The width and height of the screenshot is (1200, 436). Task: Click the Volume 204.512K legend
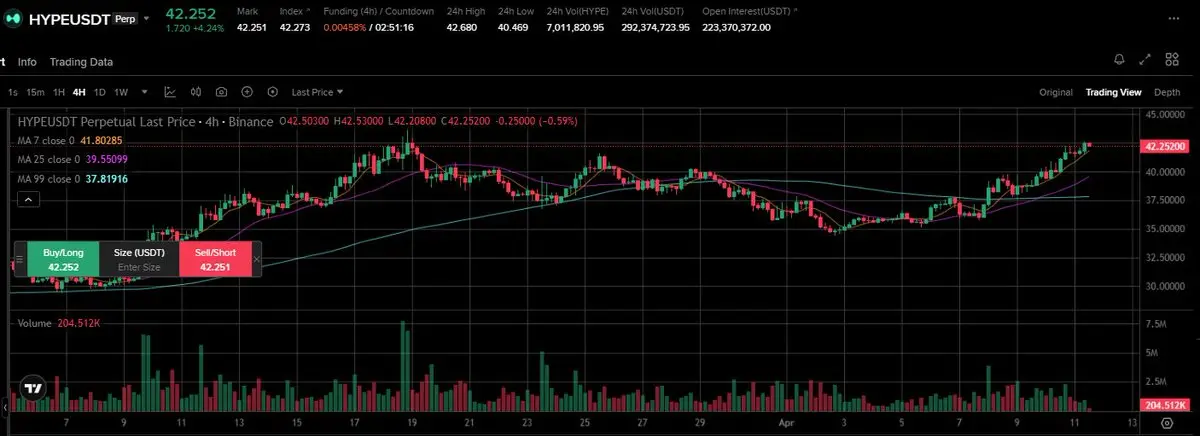(61, 323)
